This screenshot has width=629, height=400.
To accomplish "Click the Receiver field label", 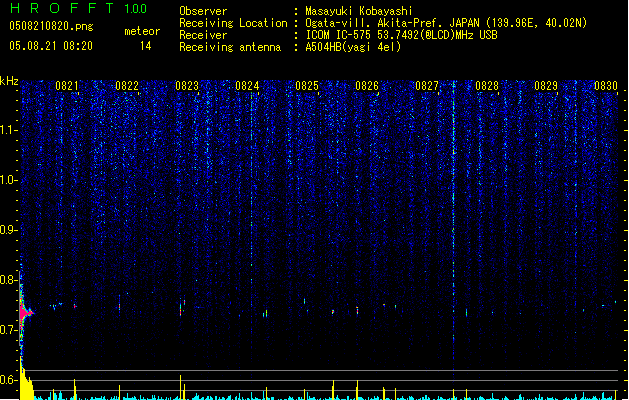I will pos(203,35).
